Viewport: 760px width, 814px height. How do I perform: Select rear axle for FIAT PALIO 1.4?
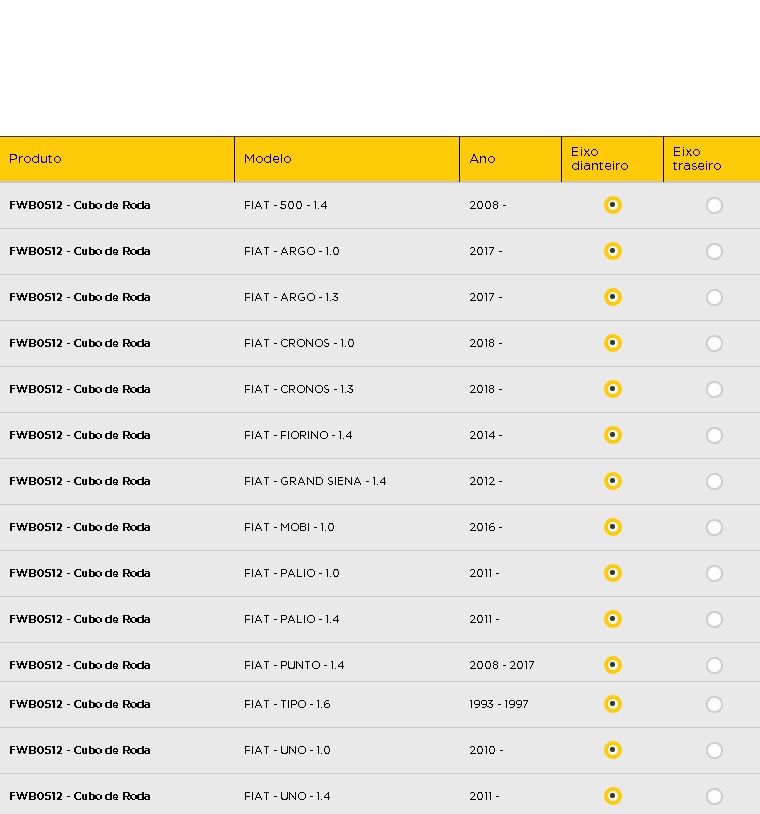[x=714, y=619]
